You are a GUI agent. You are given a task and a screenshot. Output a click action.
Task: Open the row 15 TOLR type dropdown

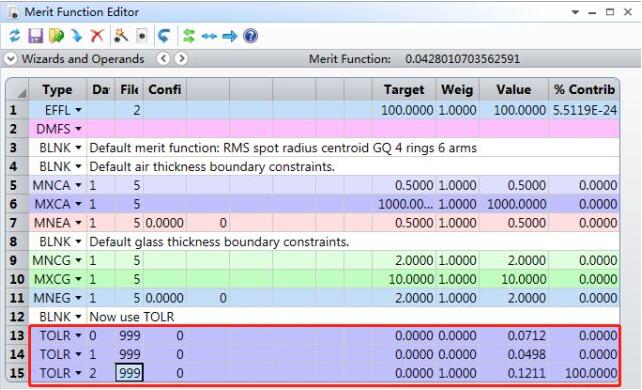coord(78,373)
